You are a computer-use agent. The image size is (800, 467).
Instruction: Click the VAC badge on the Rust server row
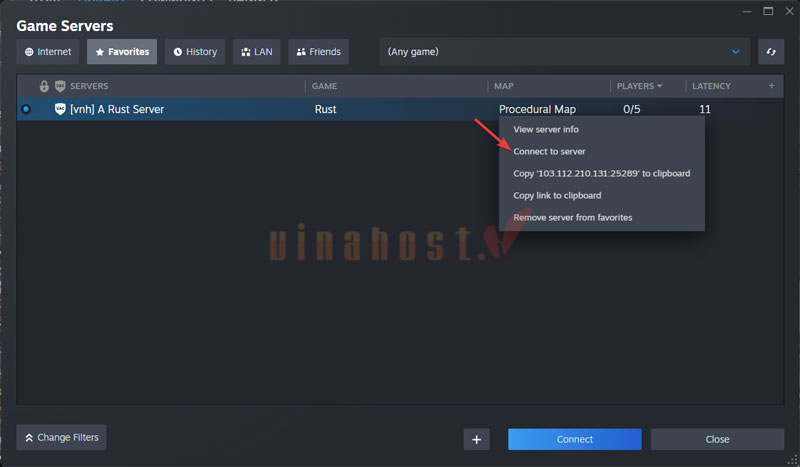pyautogui.click(x=60, y=109)
